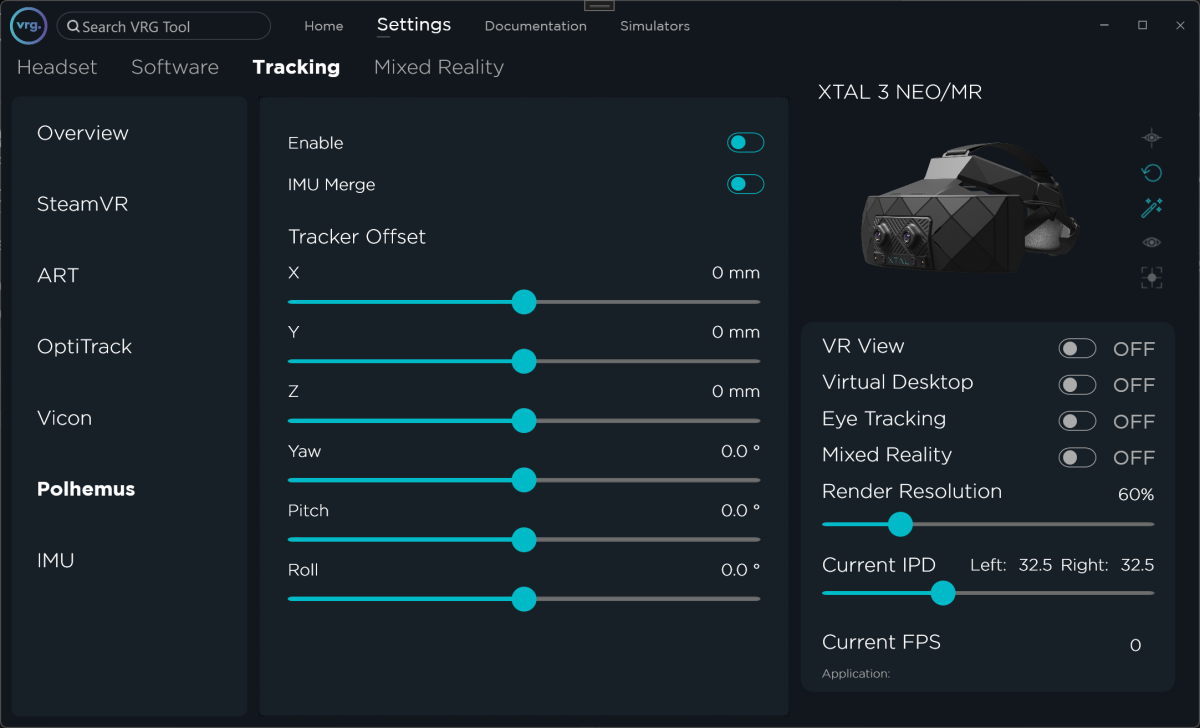Click the VRG logo icon
The height and width of the screenshot is (728, 1200).
click(x=28, y=26)
